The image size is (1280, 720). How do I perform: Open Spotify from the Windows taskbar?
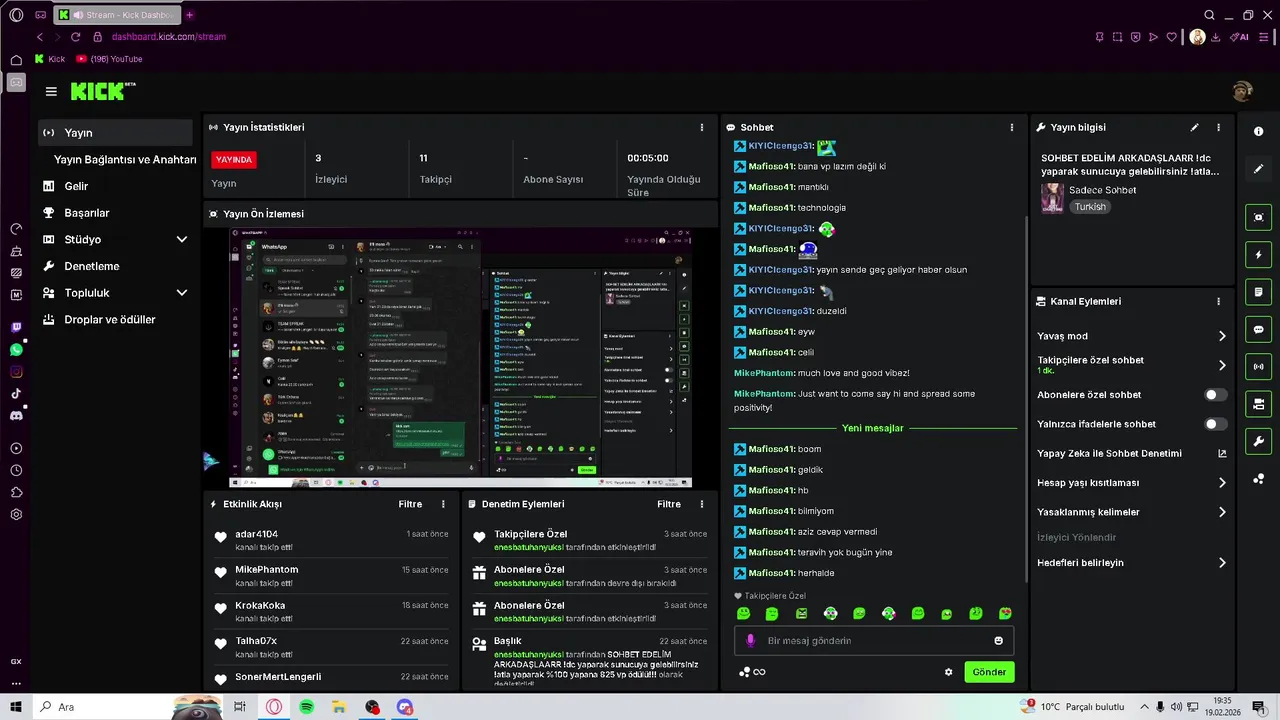pyautogui.click(x=307, y=707)
